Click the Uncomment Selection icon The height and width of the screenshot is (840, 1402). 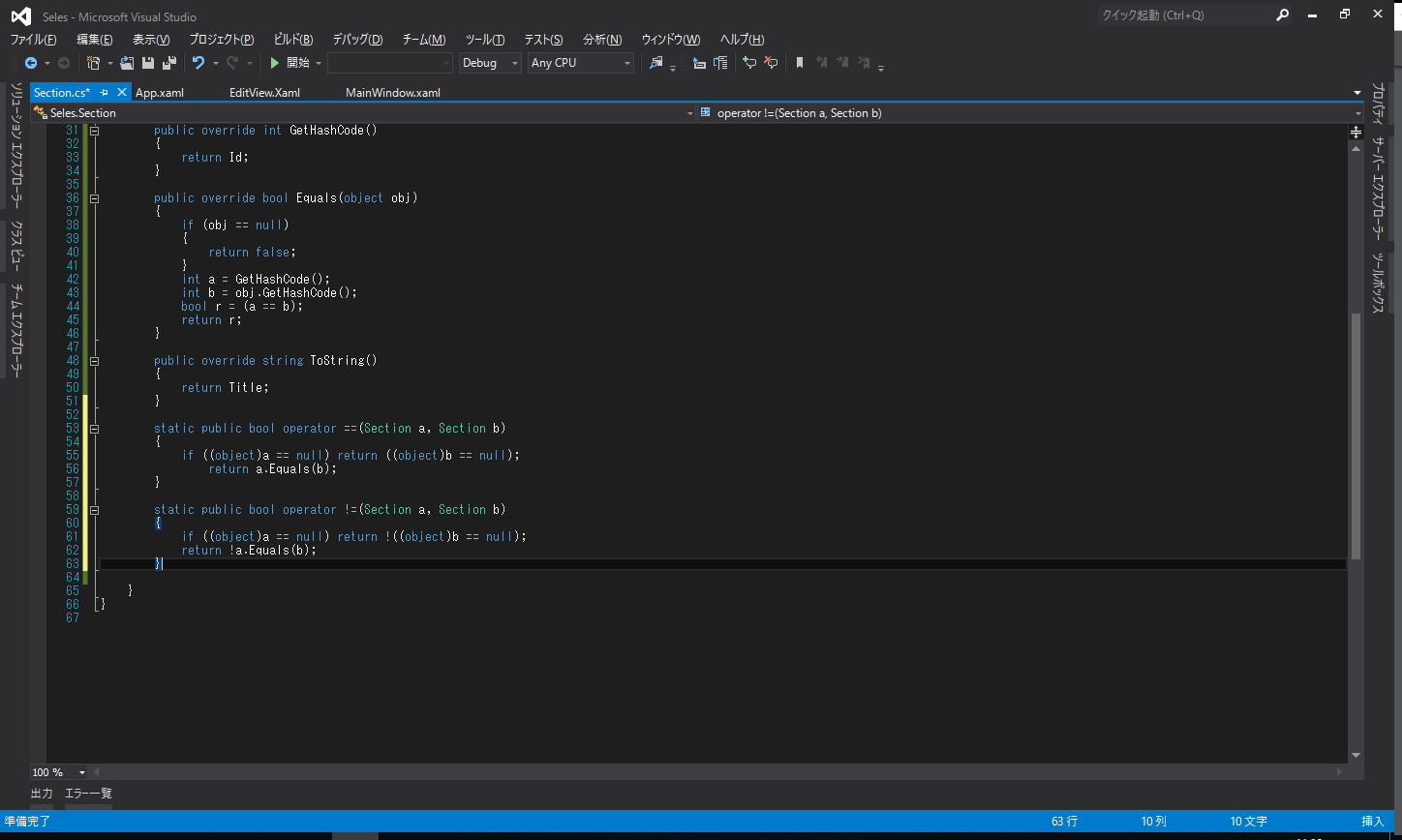click(771, 63)
